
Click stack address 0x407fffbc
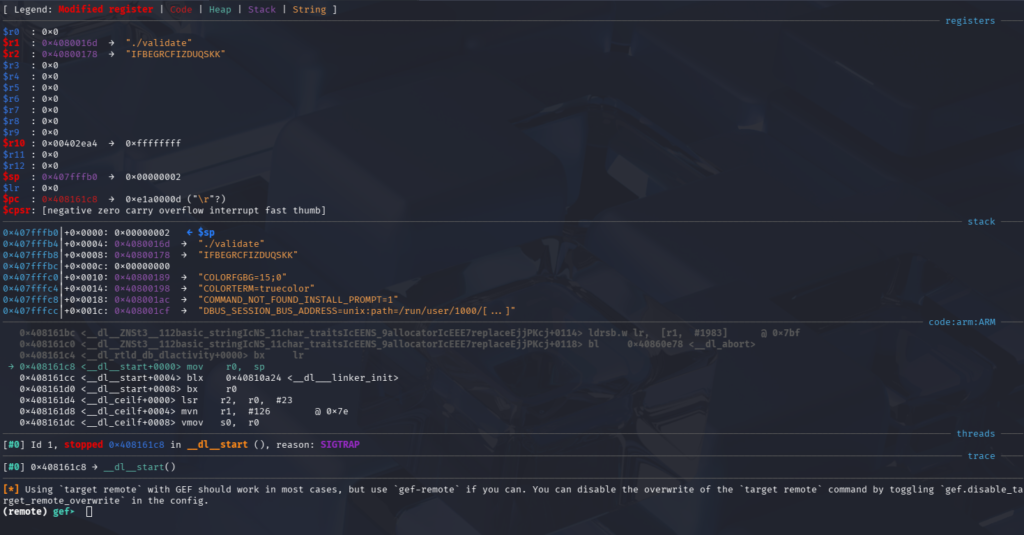(31, 267)
